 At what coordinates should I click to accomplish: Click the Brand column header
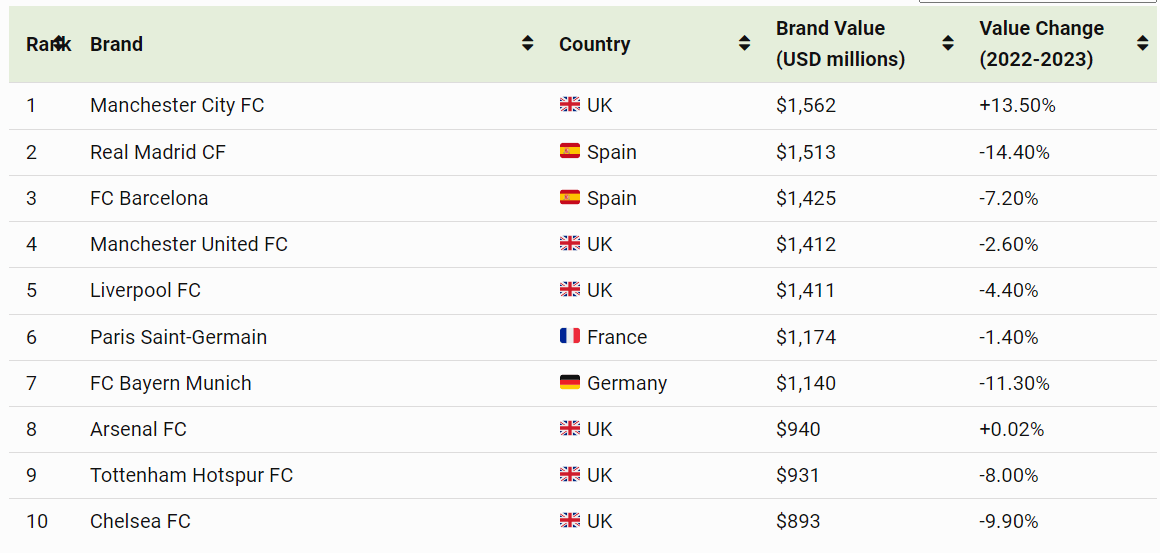(116, 44)
